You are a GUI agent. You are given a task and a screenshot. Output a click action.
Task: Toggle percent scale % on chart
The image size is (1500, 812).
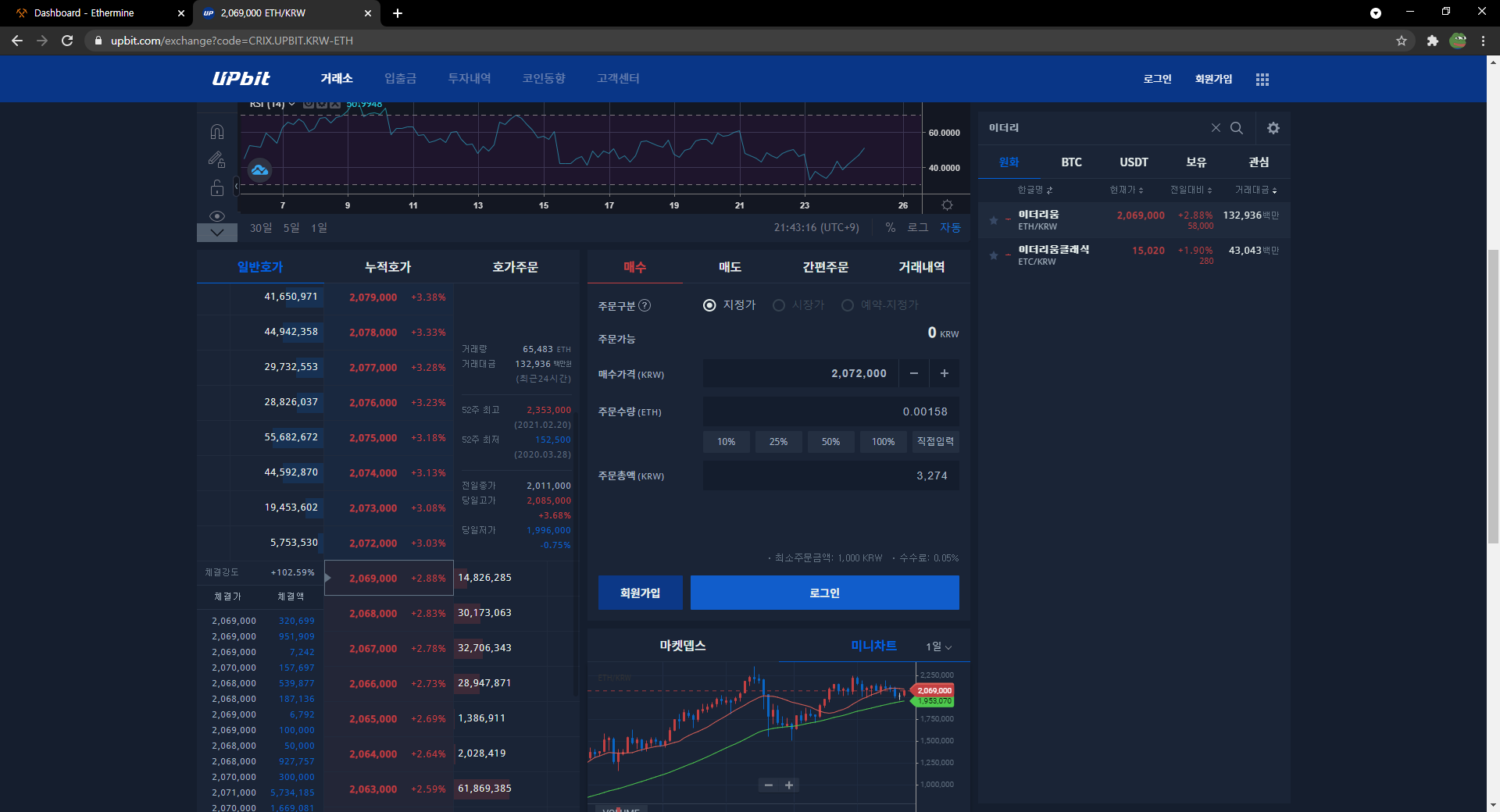pos(890,227)
